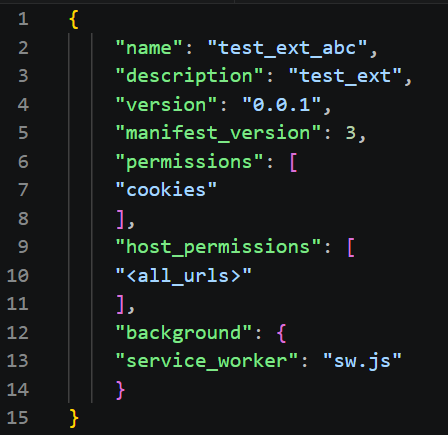Click the "sw.js" value

(362, 361)
